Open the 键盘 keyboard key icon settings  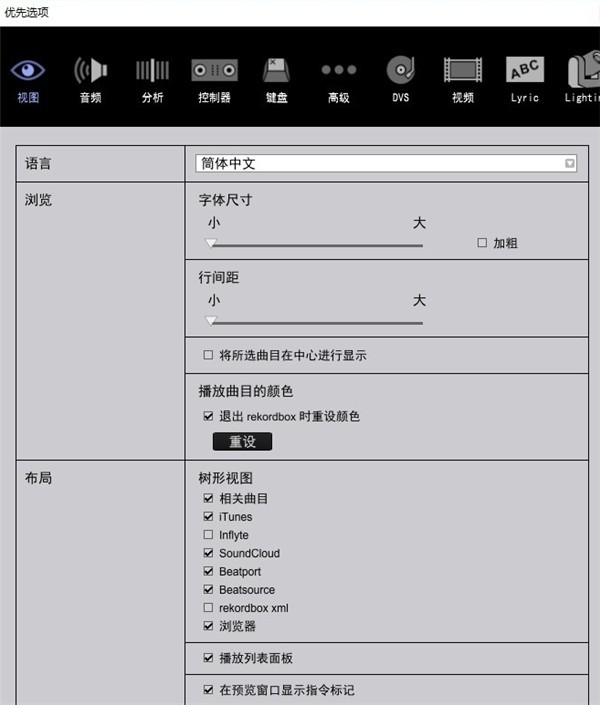click(276, 80)
